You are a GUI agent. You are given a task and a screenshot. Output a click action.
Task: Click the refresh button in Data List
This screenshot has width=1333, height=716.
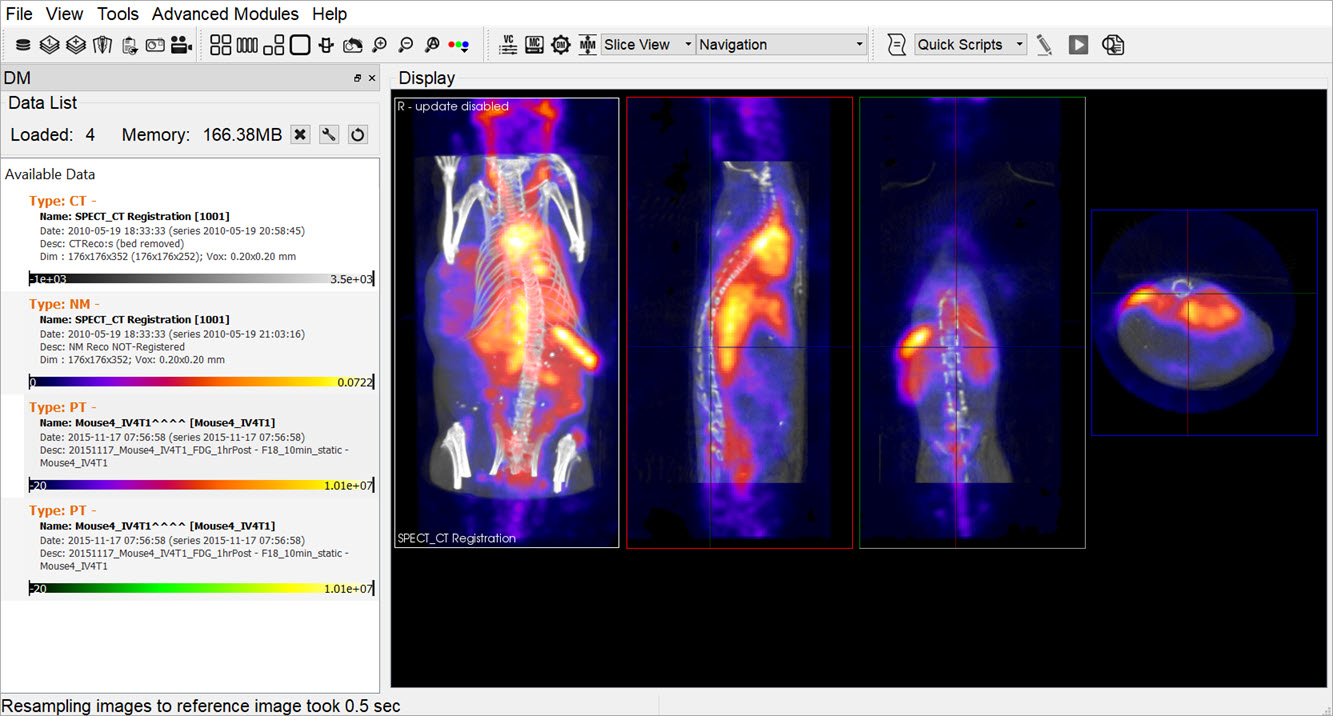(357, 135)
